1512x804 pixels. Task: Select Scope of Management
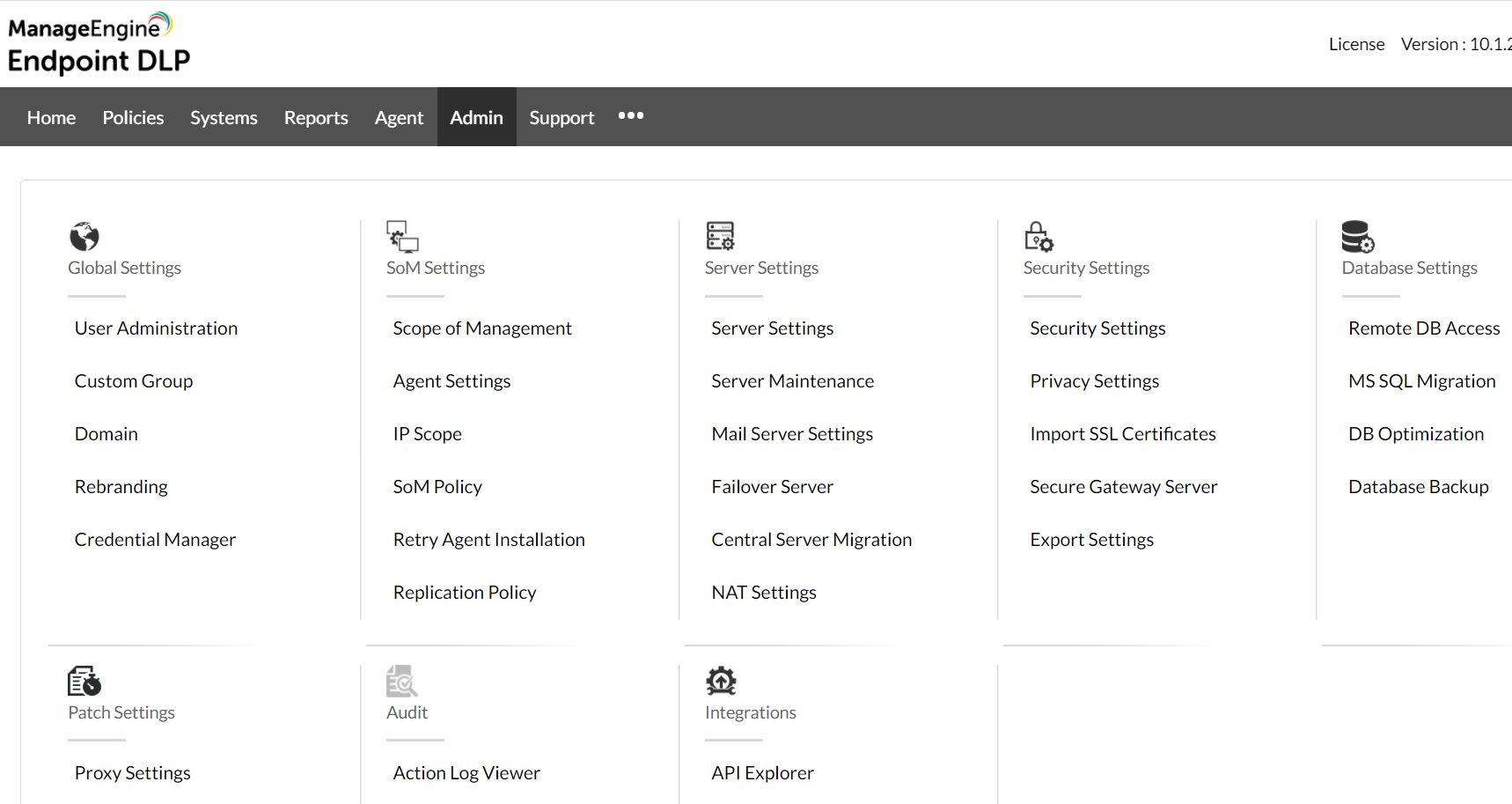482,328
